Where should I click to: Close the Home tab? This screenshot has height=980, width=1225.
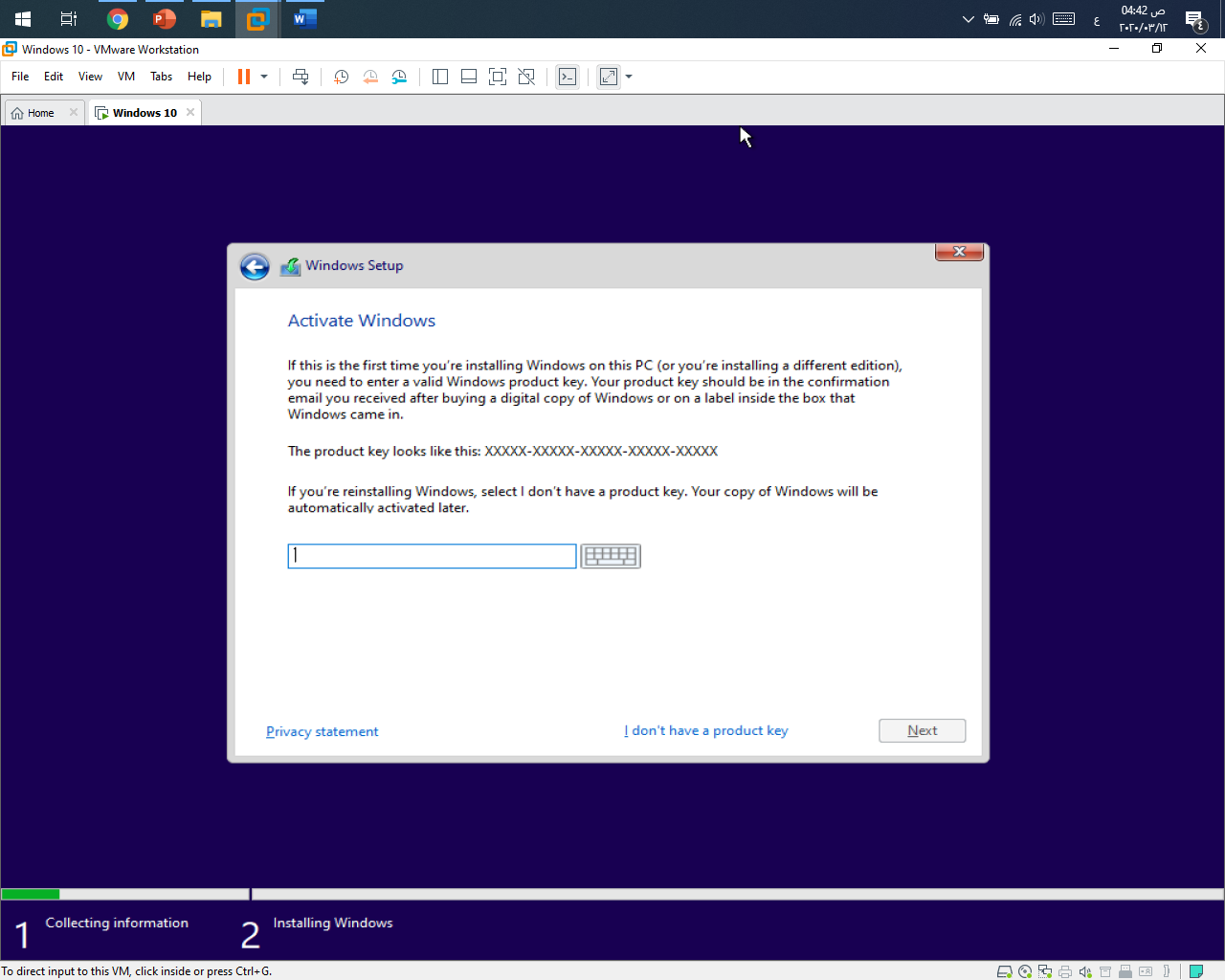[74, 112]
